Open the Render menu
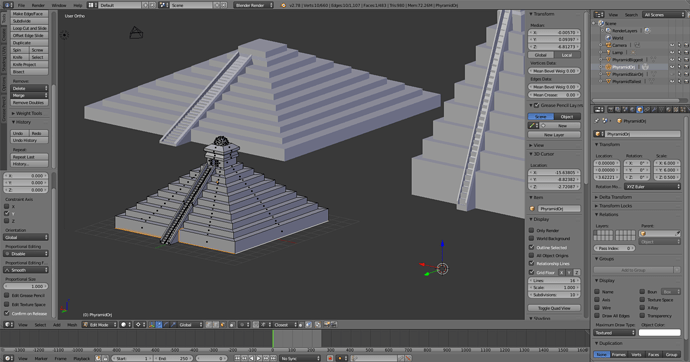Screen dimensions: 690x362 click(x=38, y=5)
